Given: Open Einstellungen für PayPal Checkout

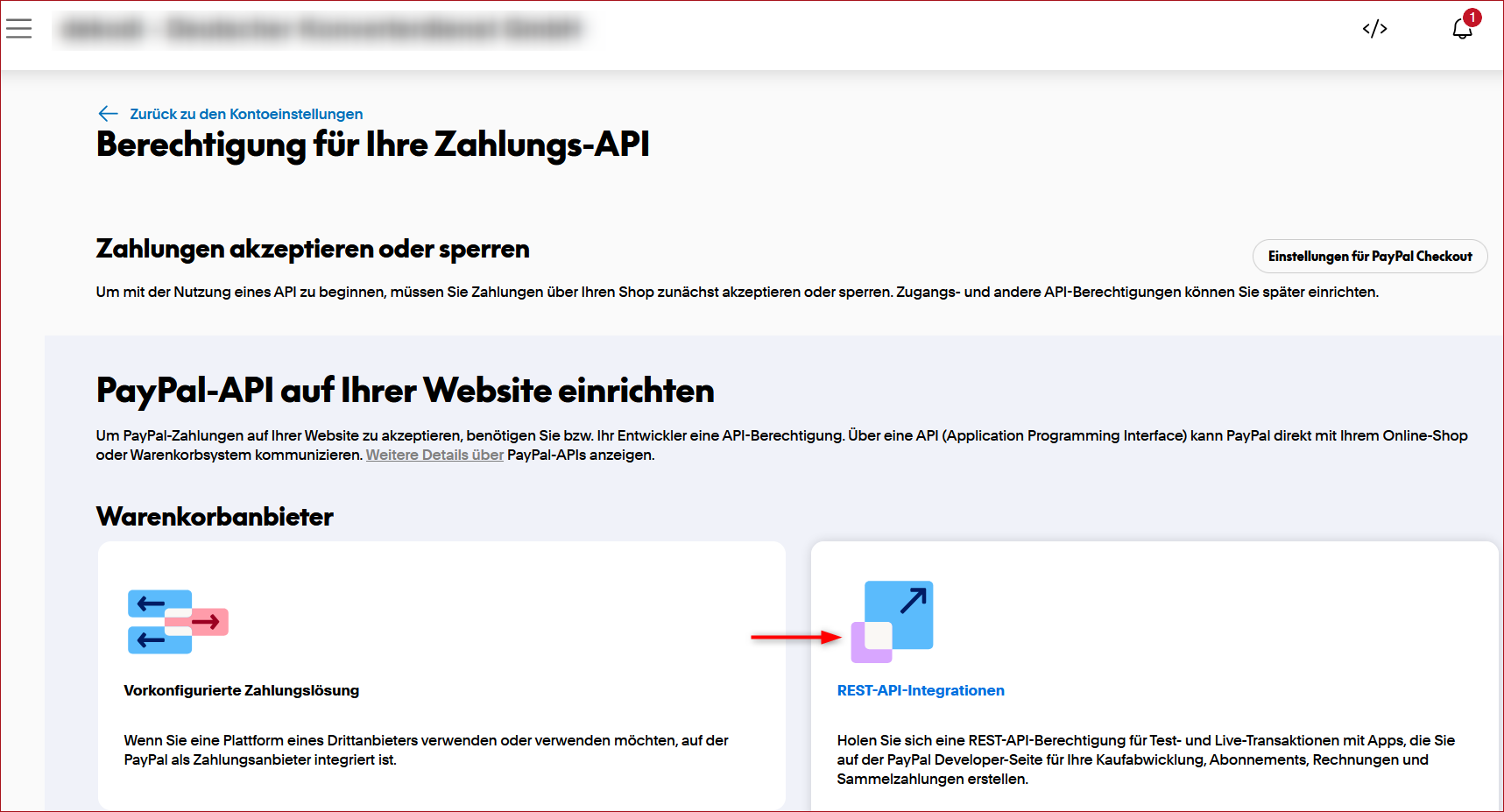Looking at the screenshot, I should point(1370,256).
